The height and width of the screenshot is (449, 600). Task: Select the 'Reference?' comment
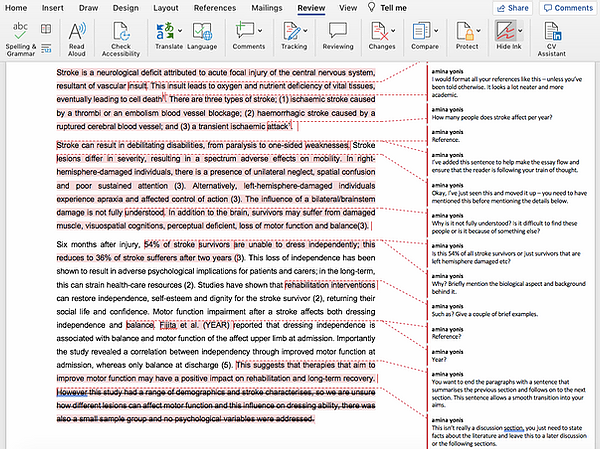pos(448,333)
